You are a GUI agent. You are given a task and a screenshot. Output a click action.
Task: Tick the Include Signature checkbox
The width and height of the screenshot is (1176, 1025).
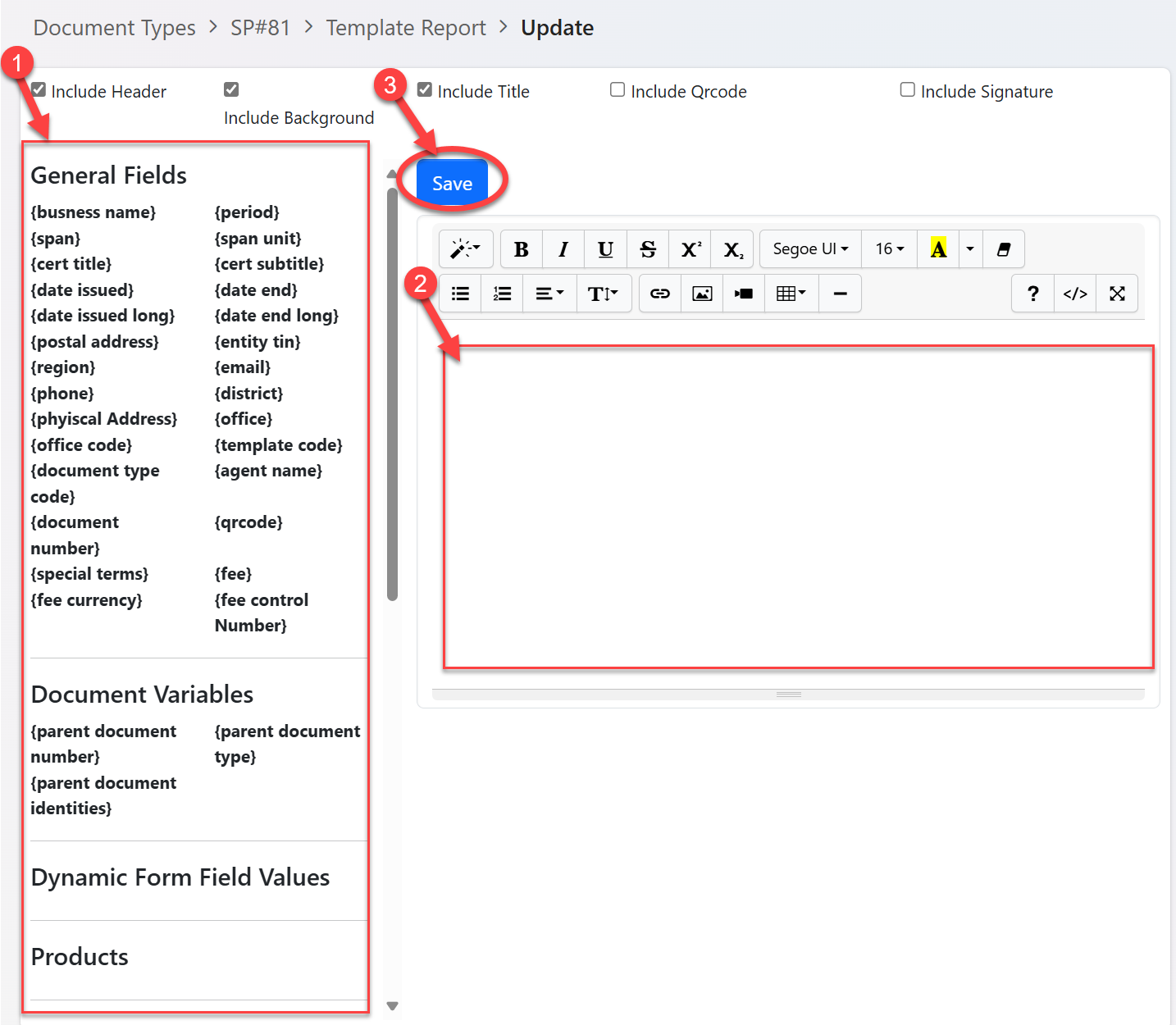[908, 89]
